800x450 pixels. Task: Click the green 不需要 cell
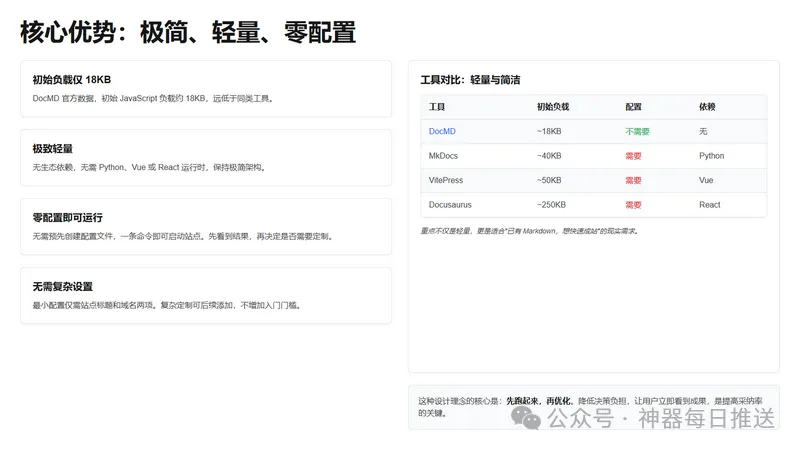(637, 131)
